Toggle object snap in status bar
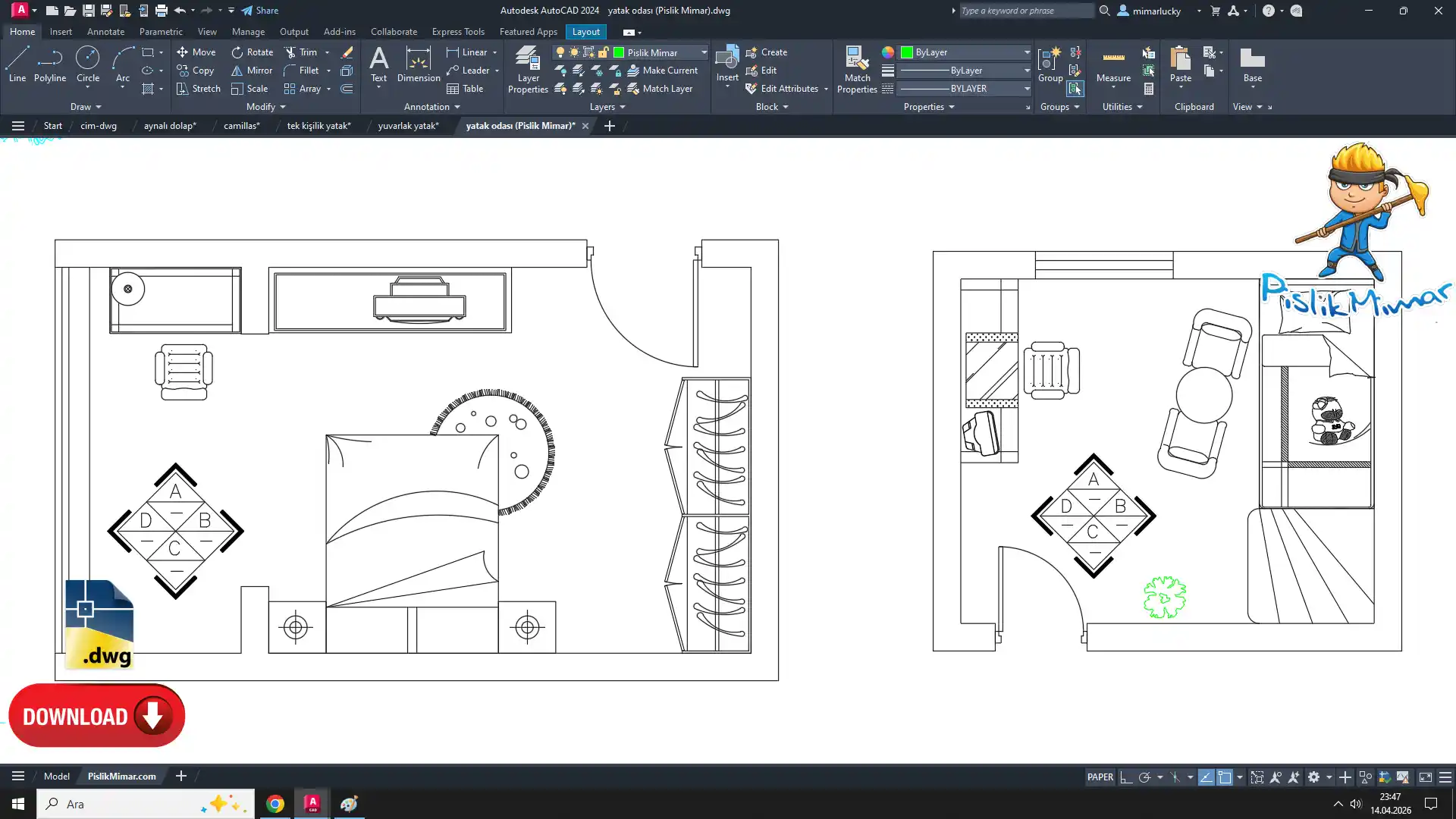The height and width of the screenshot is (819, 1456). [1225, 777]
